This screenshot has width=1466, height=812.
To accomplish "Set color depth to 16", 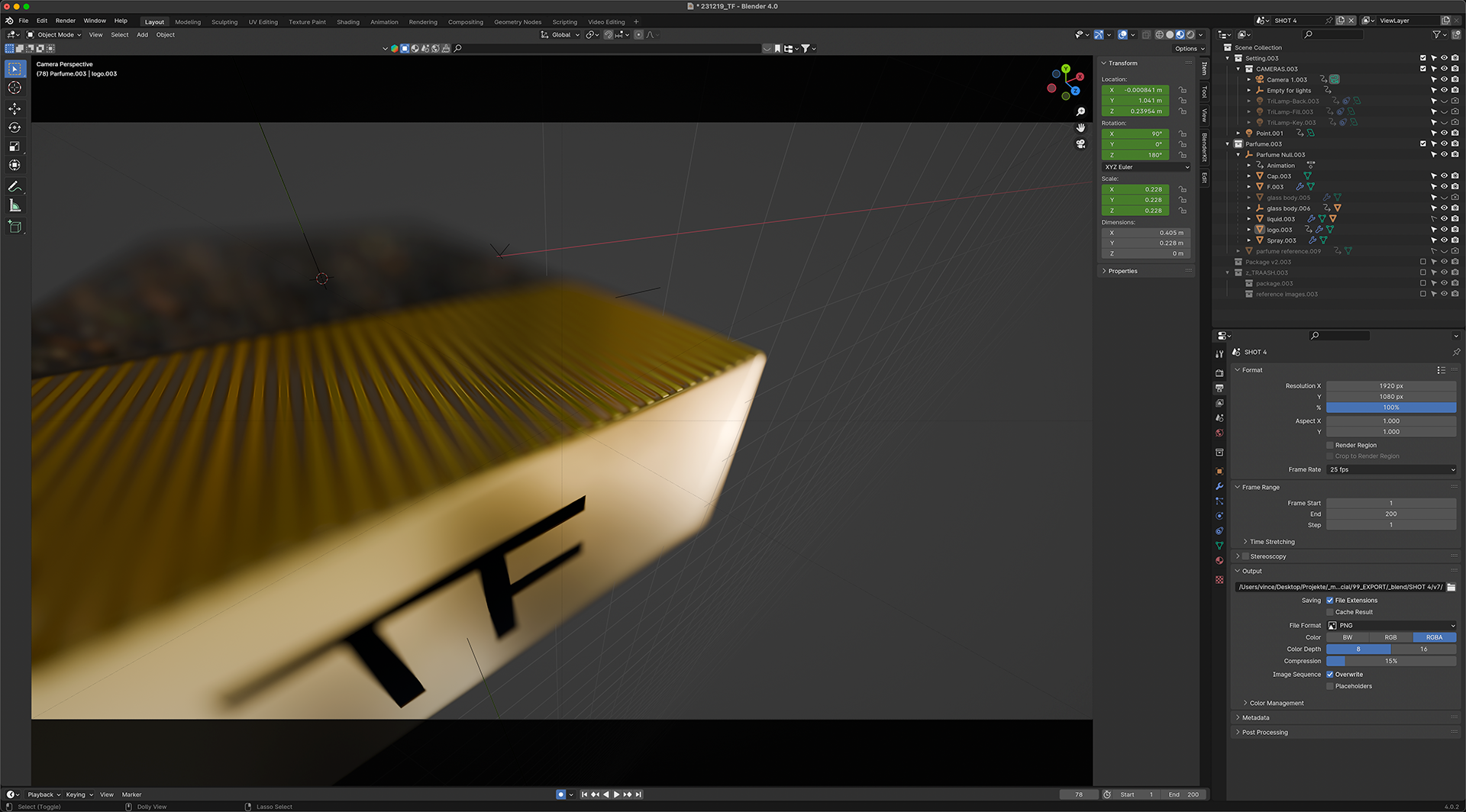I will 1424,649.
